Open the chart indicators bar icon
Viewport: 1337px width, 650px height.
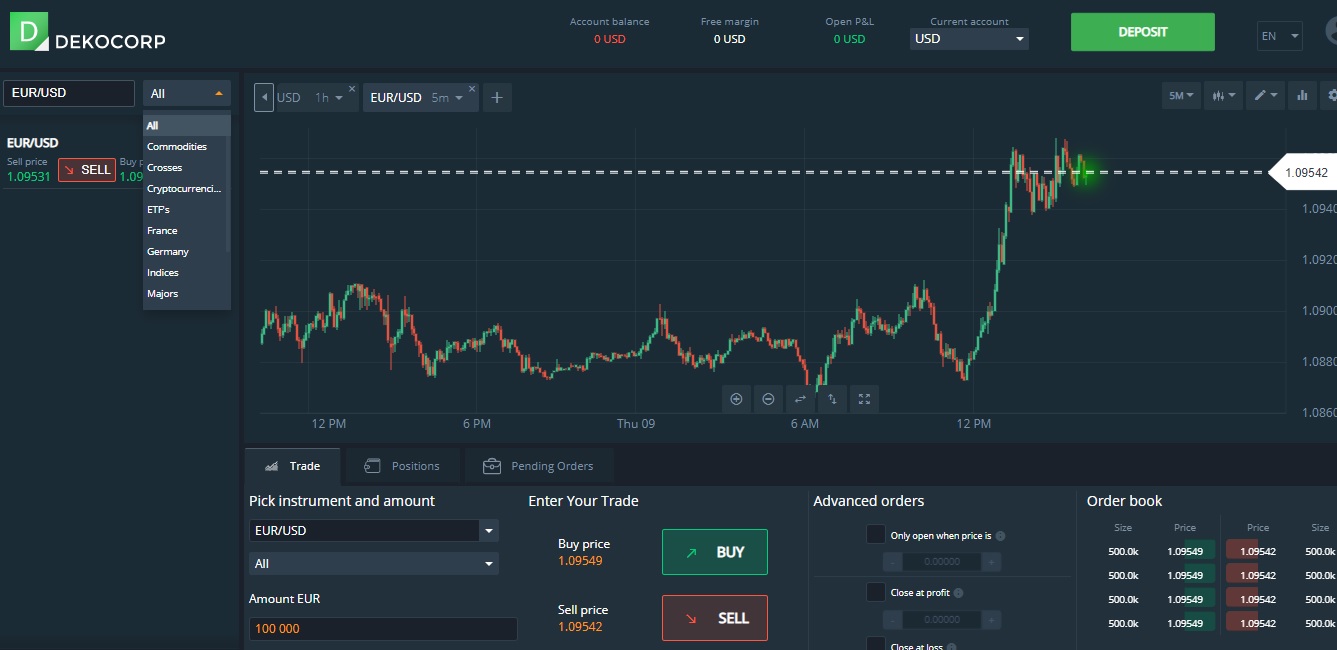(x=1302, y=96)
